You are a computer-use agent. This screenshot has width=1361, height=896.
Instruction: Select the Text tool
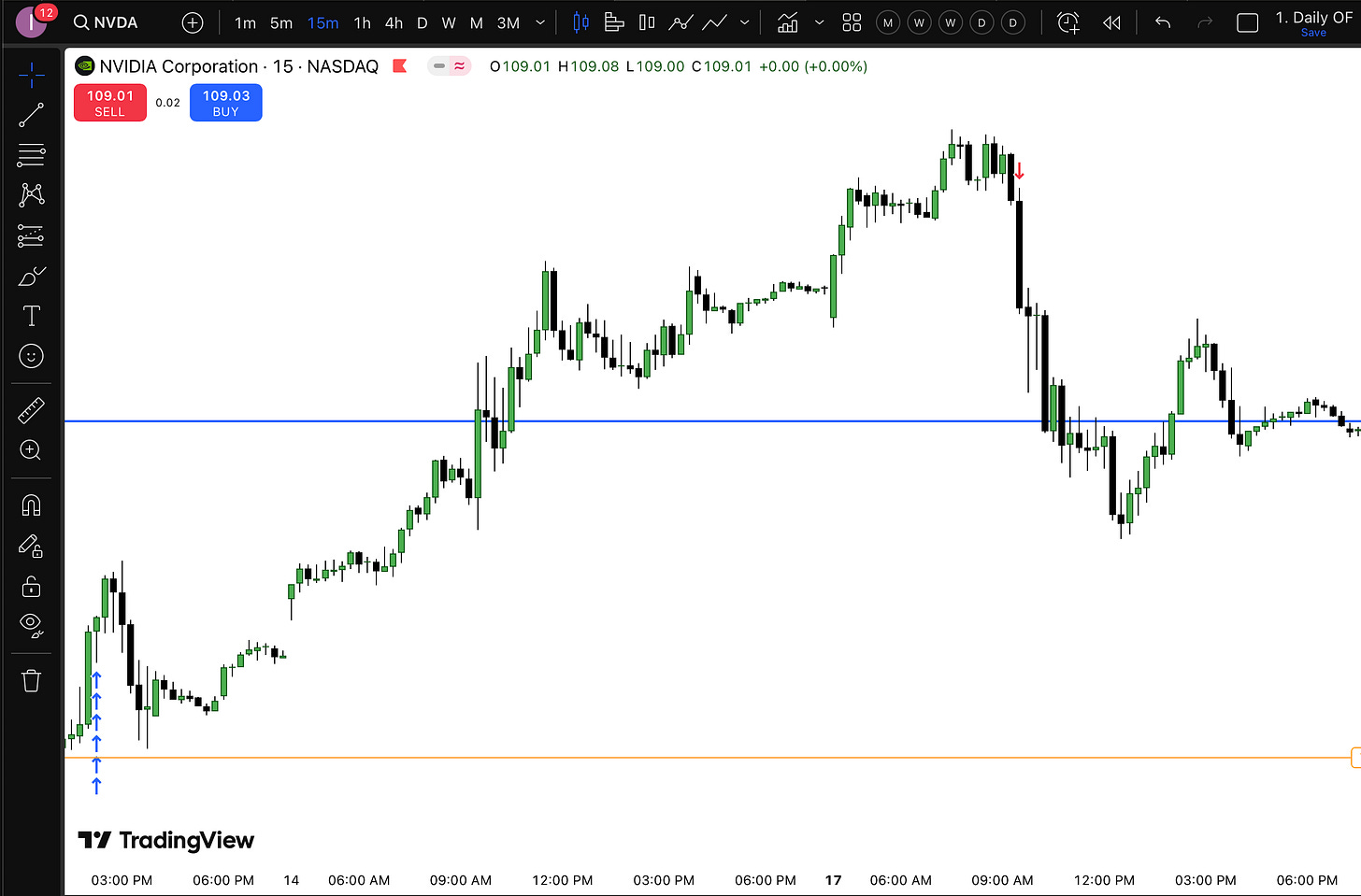pos(31,316)
